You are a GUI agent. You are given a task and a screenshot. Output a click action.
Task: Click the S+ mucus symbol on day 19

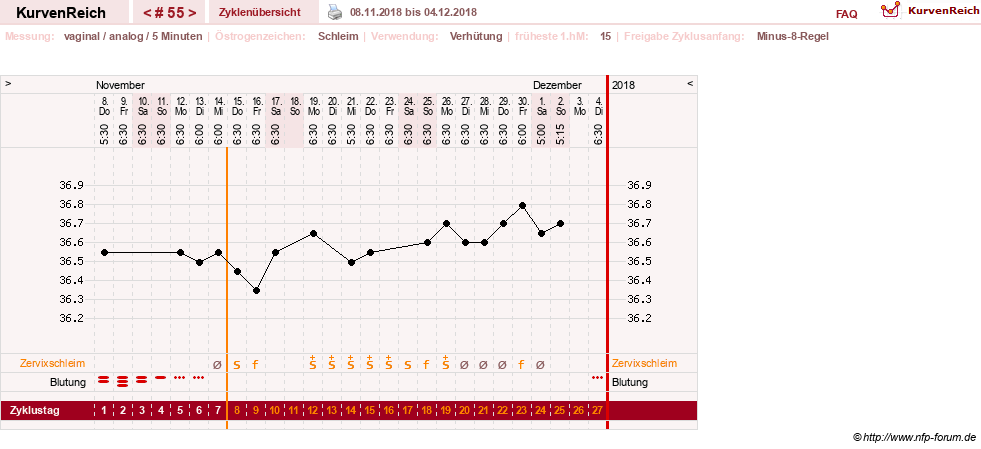coord(445,363)
